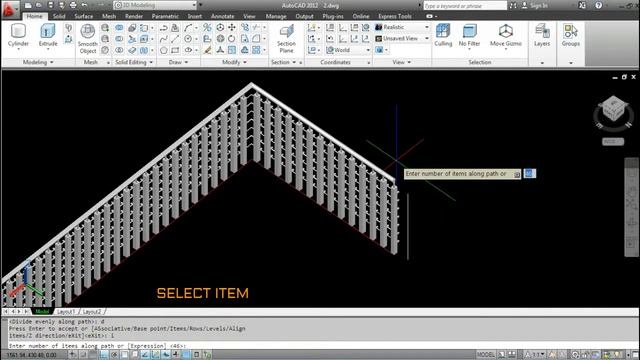Screen dimensions: 640x360
Task: Click the Erase tool in Modify panel
Action: (x=207, y=50)
